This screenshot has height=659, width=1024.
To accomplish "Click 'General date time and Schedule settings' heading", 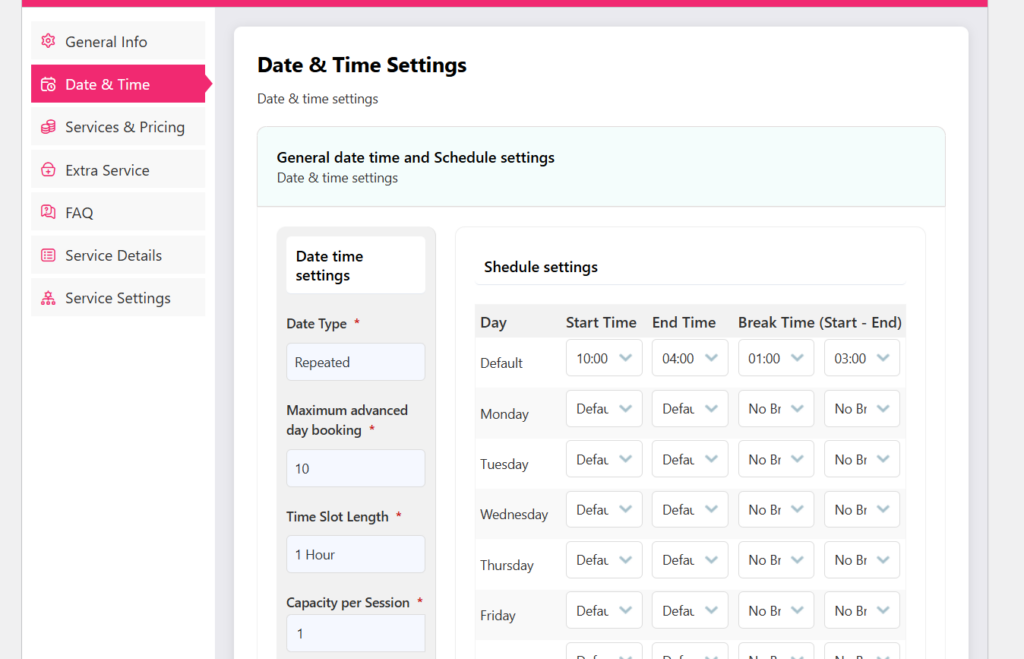I will (415, 157).
